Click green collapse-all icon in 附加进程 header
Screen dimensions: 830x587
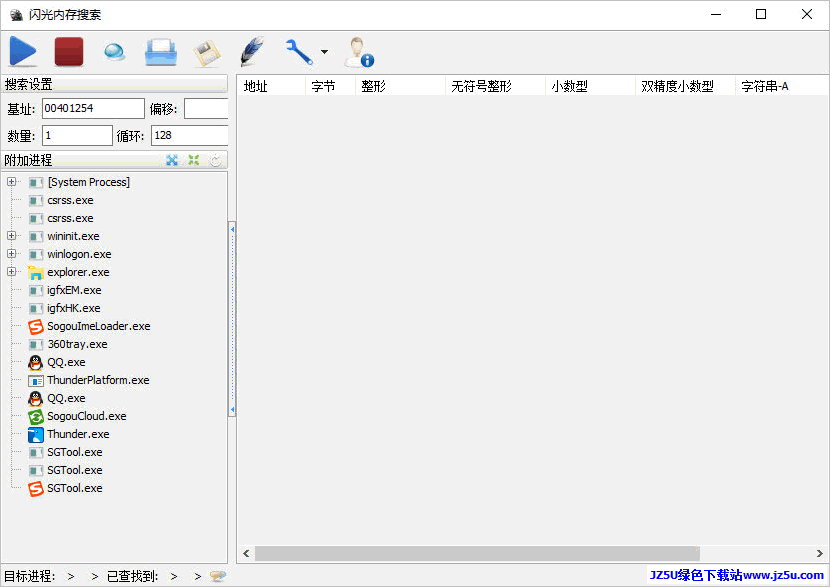coord(194,160)
